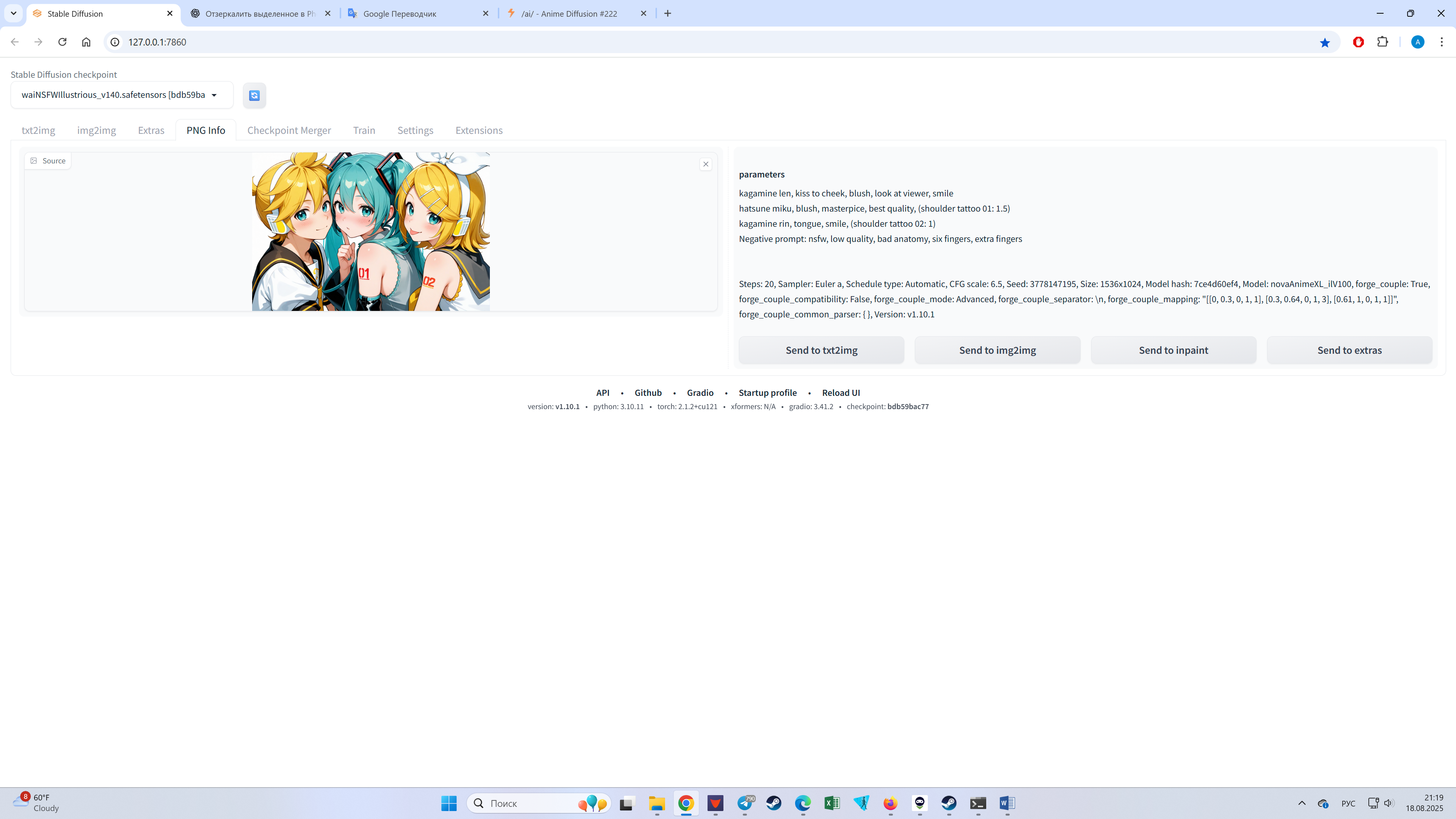1456x819 pixels.
Task: Click the uploaded source image thumbnail
Action: pos(371,231)
